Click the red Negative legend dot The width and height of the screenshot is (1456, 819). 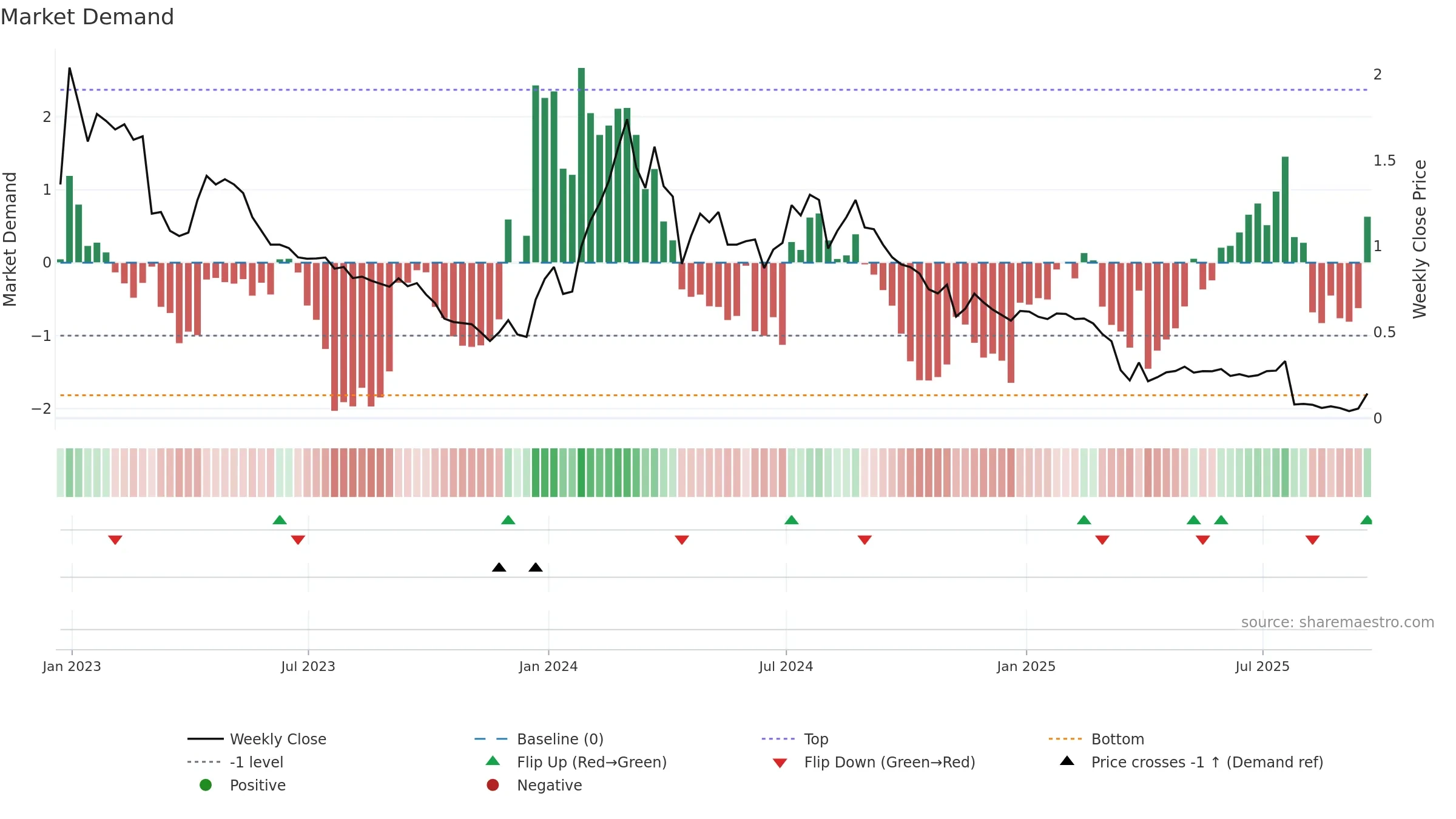click(x=493, y=785)
